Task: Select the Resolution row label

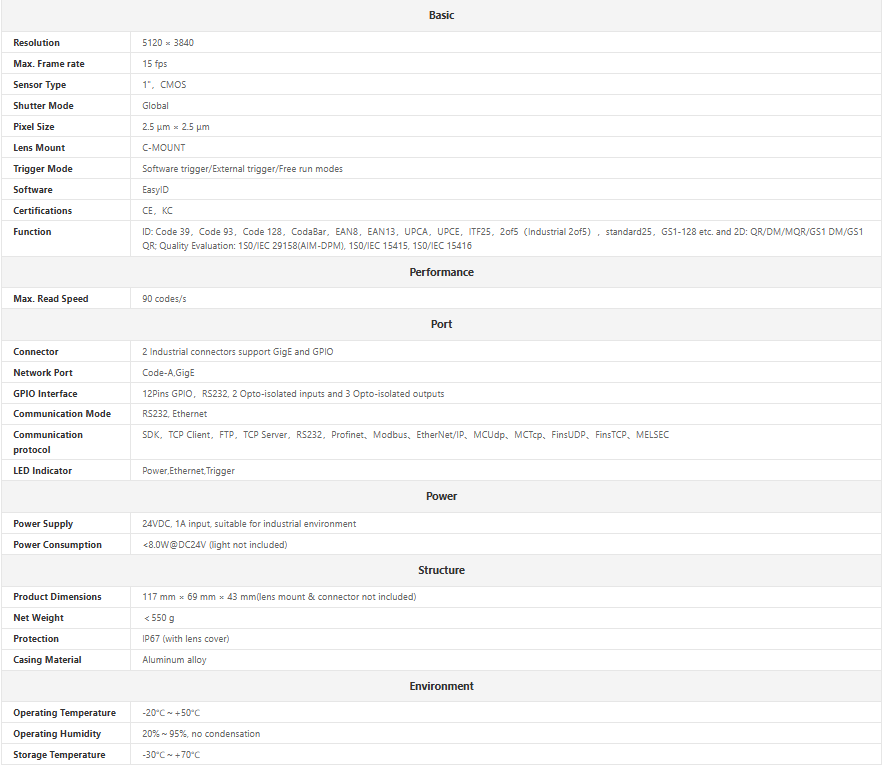Action: (x=36, y=43)
